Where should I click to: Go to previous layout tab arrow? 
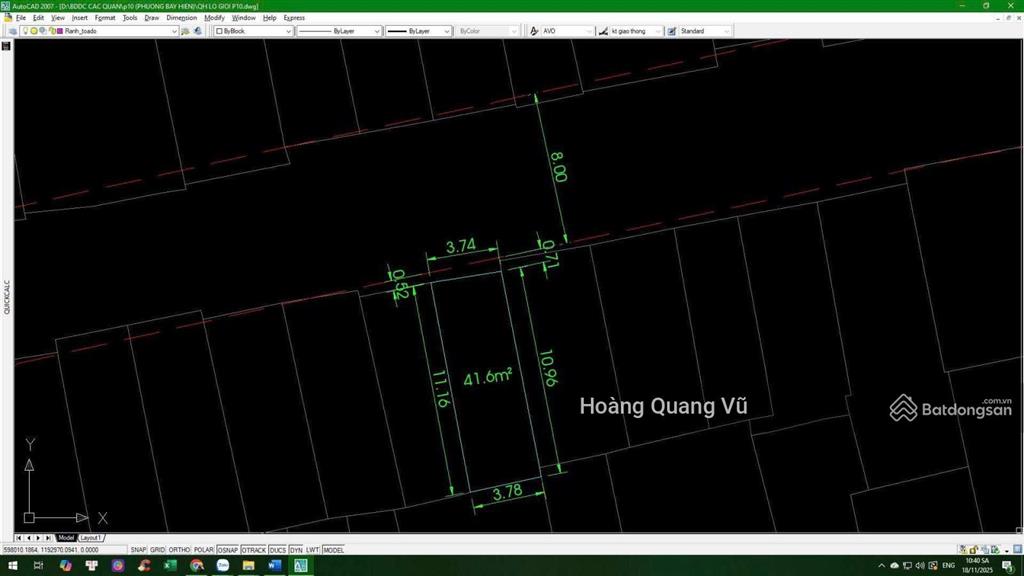28,537
